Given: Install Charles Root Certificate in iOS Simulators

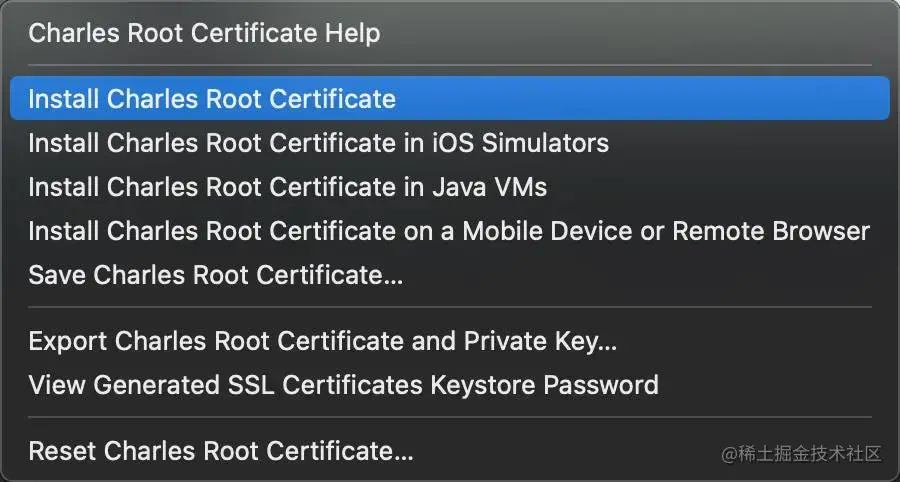Looking at the screenshot, I should (x=449, y=143).
